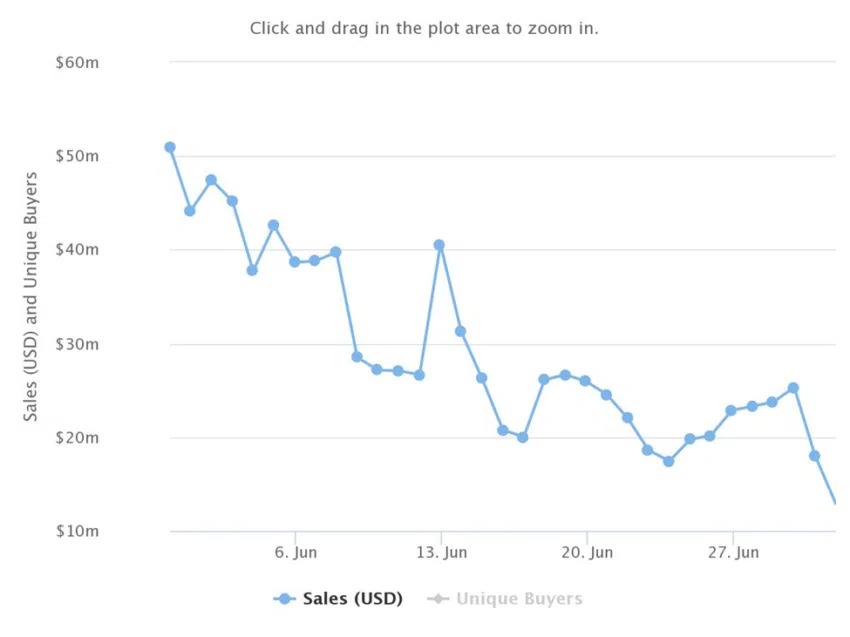Select the data point at 20 Jun
Screen dimensions: 850x637
(585, 381)
